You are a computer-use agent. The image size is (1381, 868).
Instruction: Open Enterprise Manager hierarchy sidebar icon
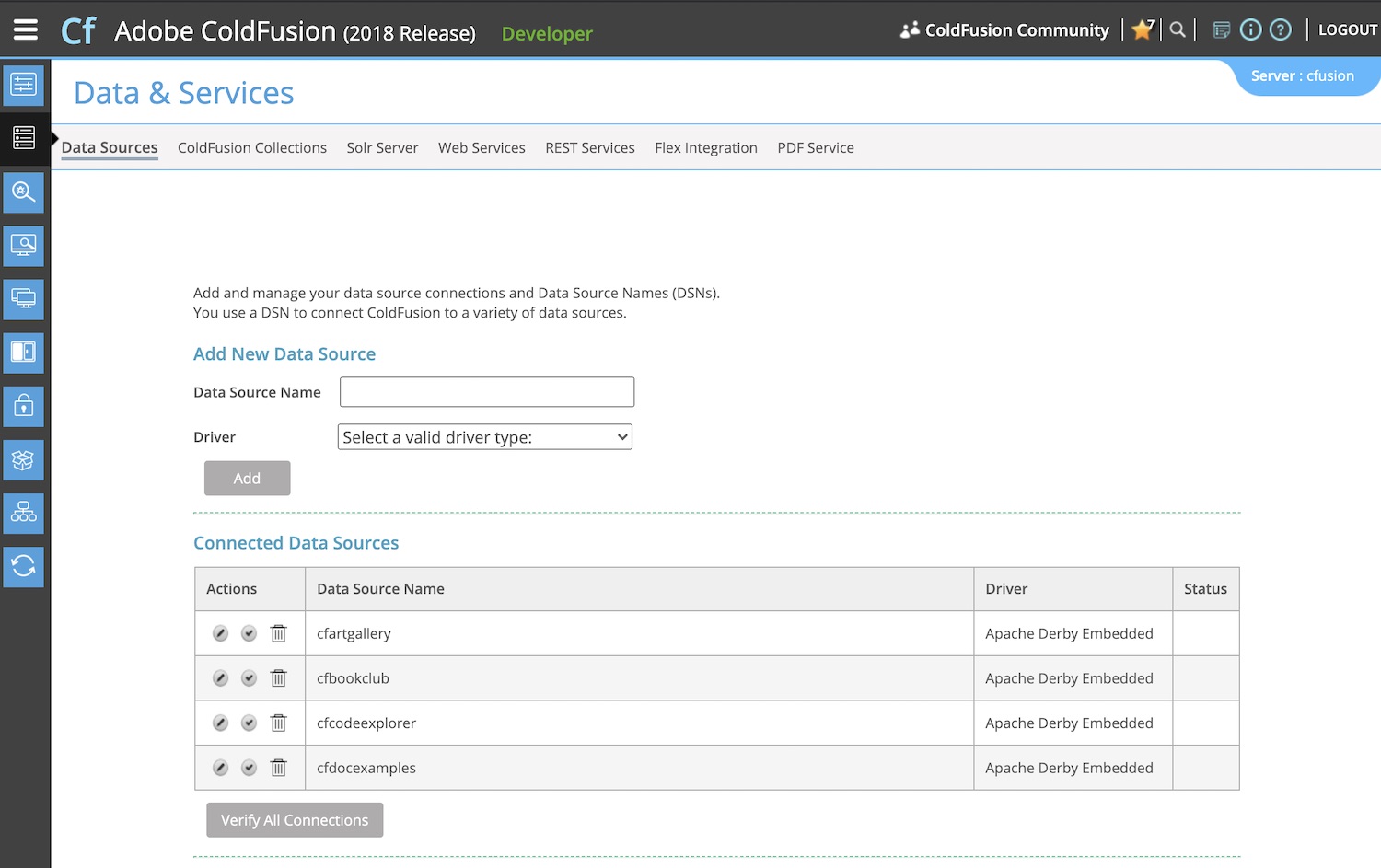[23, 512]
